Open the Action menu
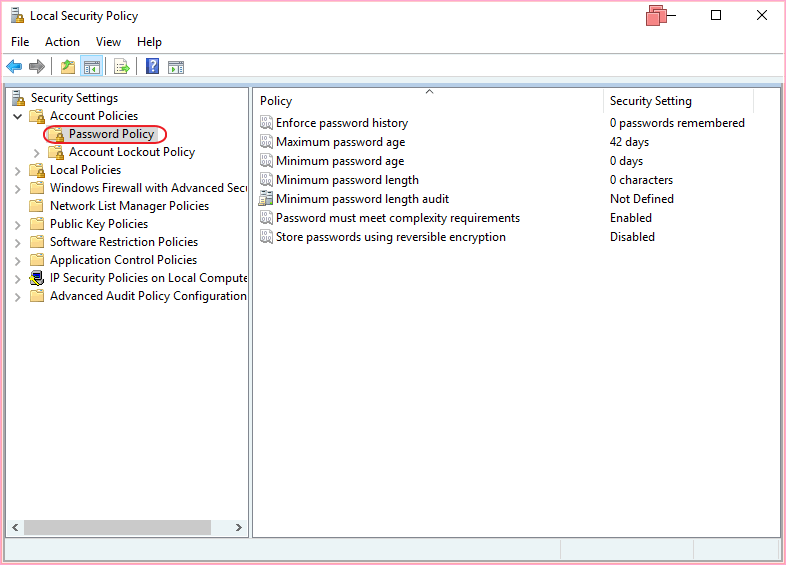786x565 pixels. [x=62, y=42]
